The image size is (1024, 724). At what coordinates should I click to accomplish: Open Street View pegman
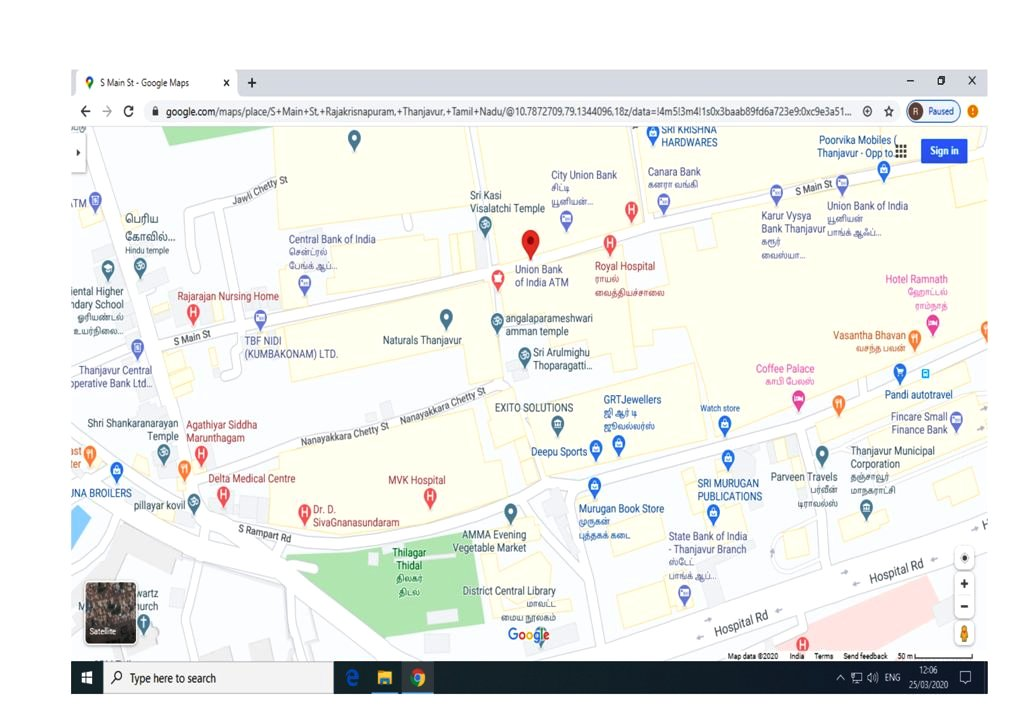(964, 634)
